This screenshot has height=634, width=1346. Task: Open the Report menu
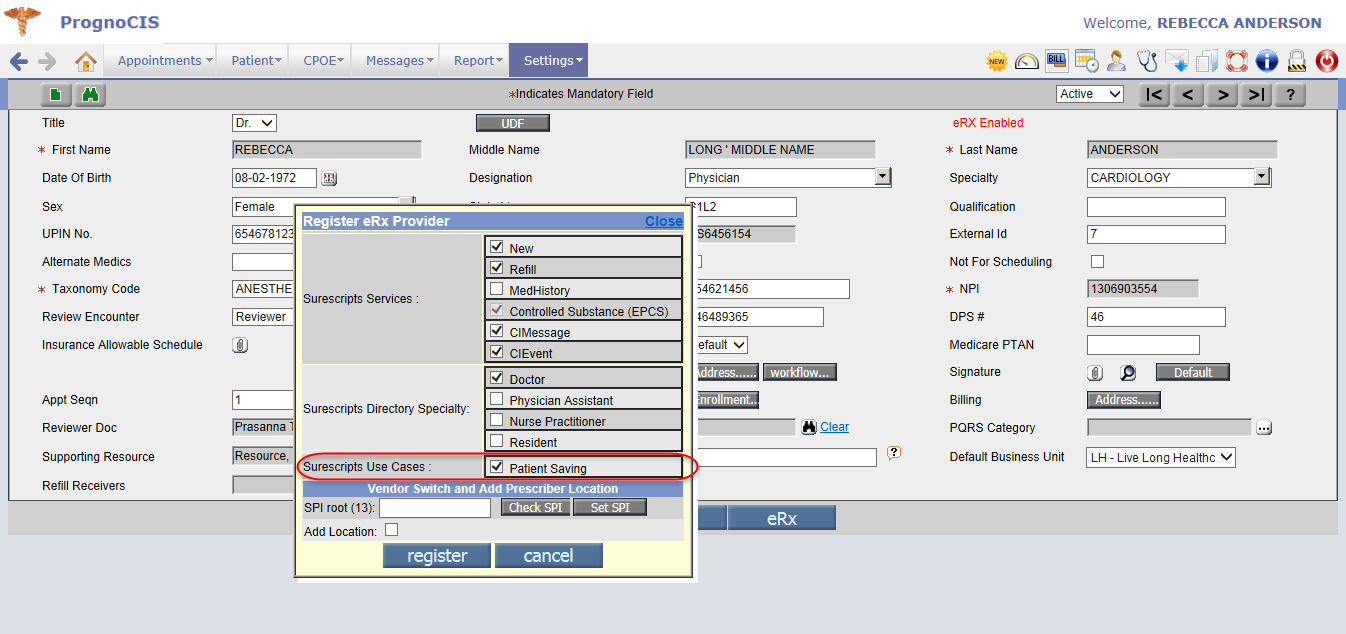pyautogui.click(x=477, y=60)
